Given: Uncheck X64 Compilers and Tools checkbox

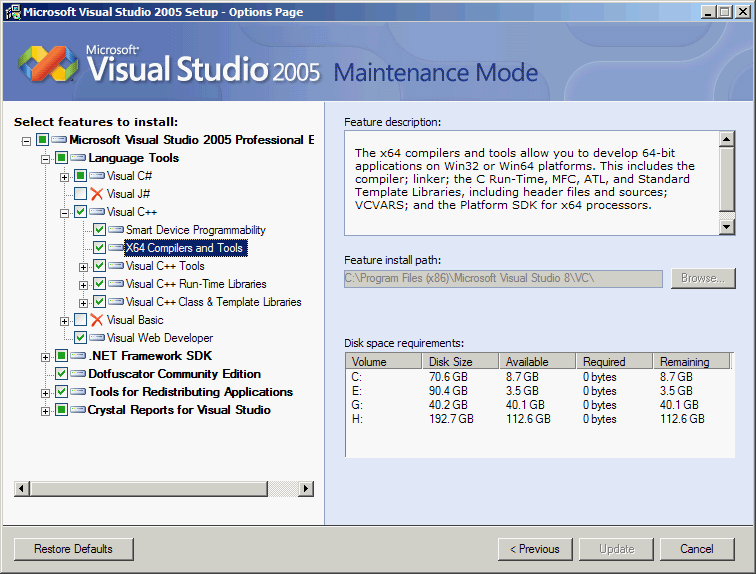Looking at the screenshot, I should (x=99, y=248).
